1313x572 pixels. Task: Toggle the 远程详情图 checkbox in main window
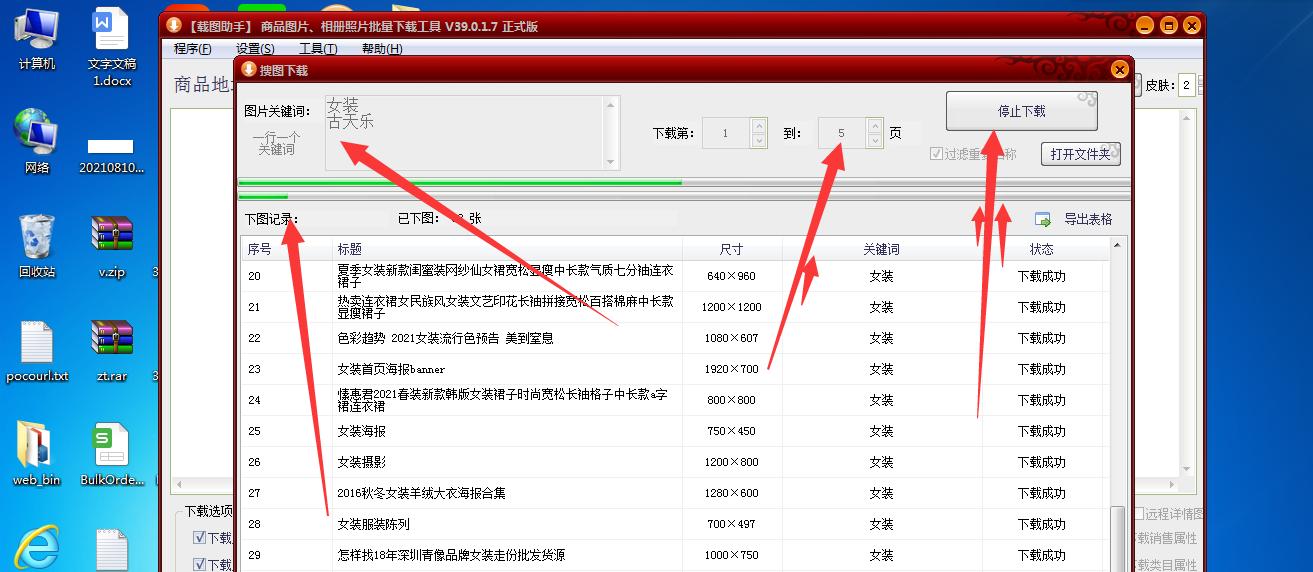(x=1139, y=514)
